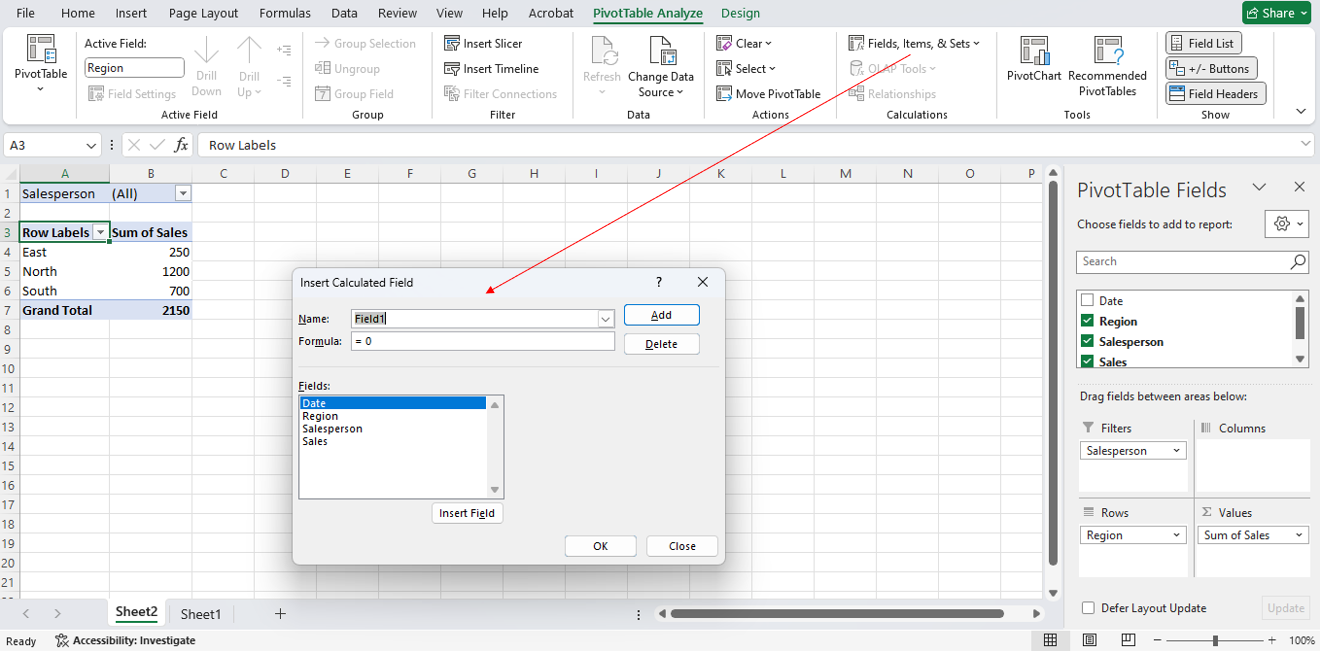Open the Salesperson filter dropdown in B1
1320x651 pixels.
click(180, 192)
